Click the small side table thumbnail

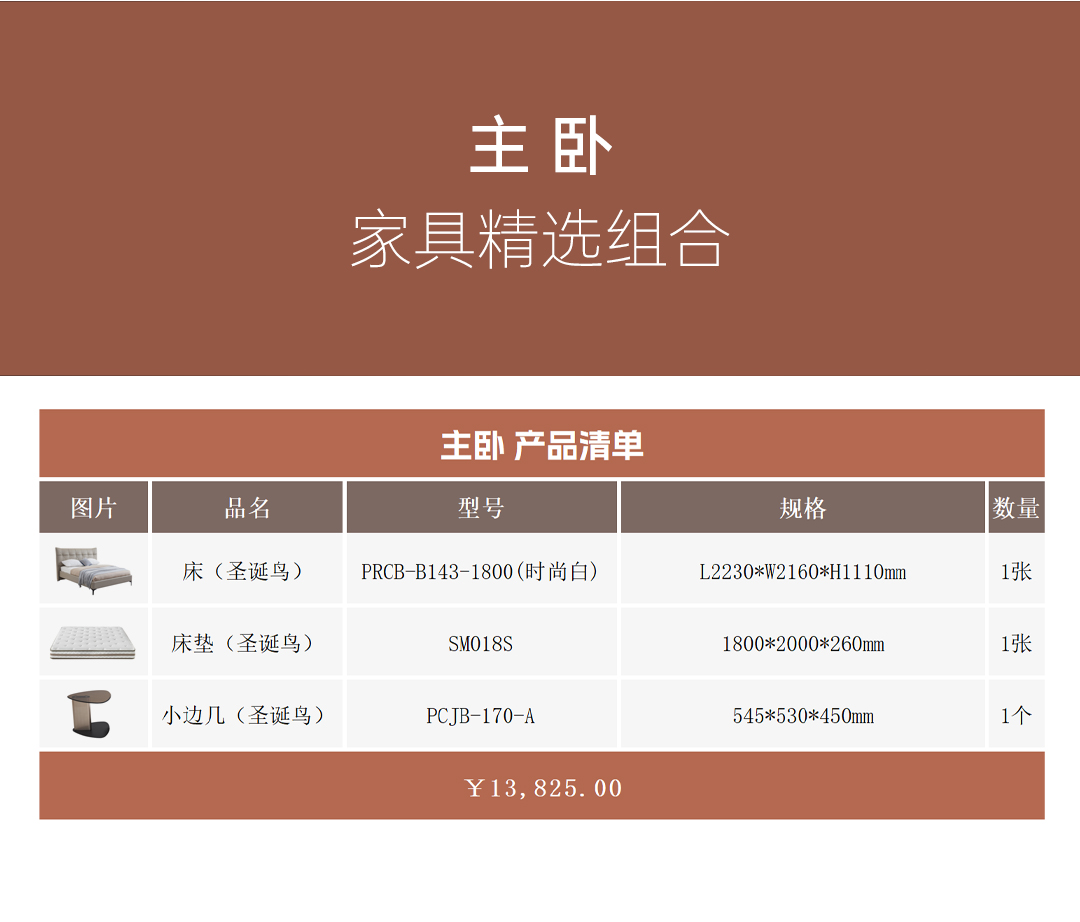[90, 713]
